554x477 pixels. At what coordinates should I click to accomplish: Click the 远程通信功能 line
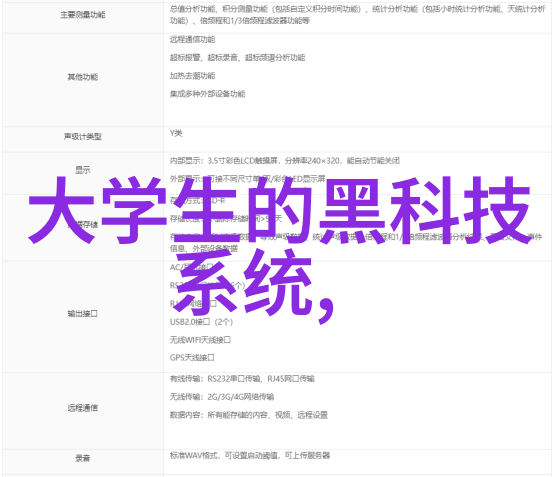(192, 39)
